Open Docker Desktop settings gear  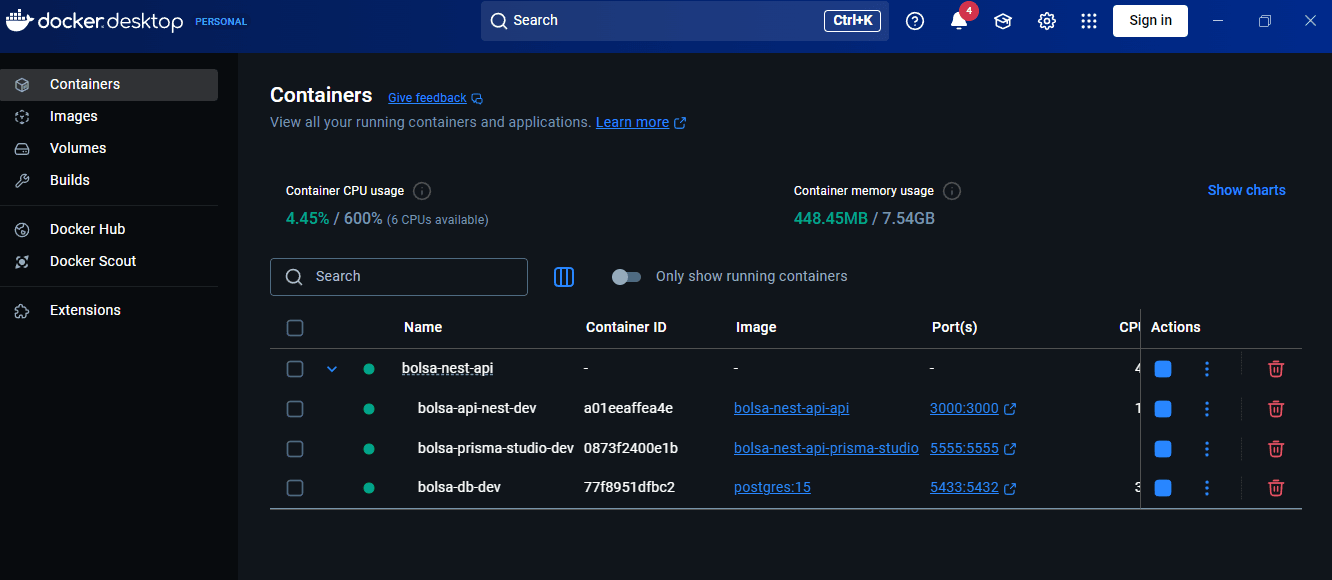pyautogui.click(x=1046, y=20)
